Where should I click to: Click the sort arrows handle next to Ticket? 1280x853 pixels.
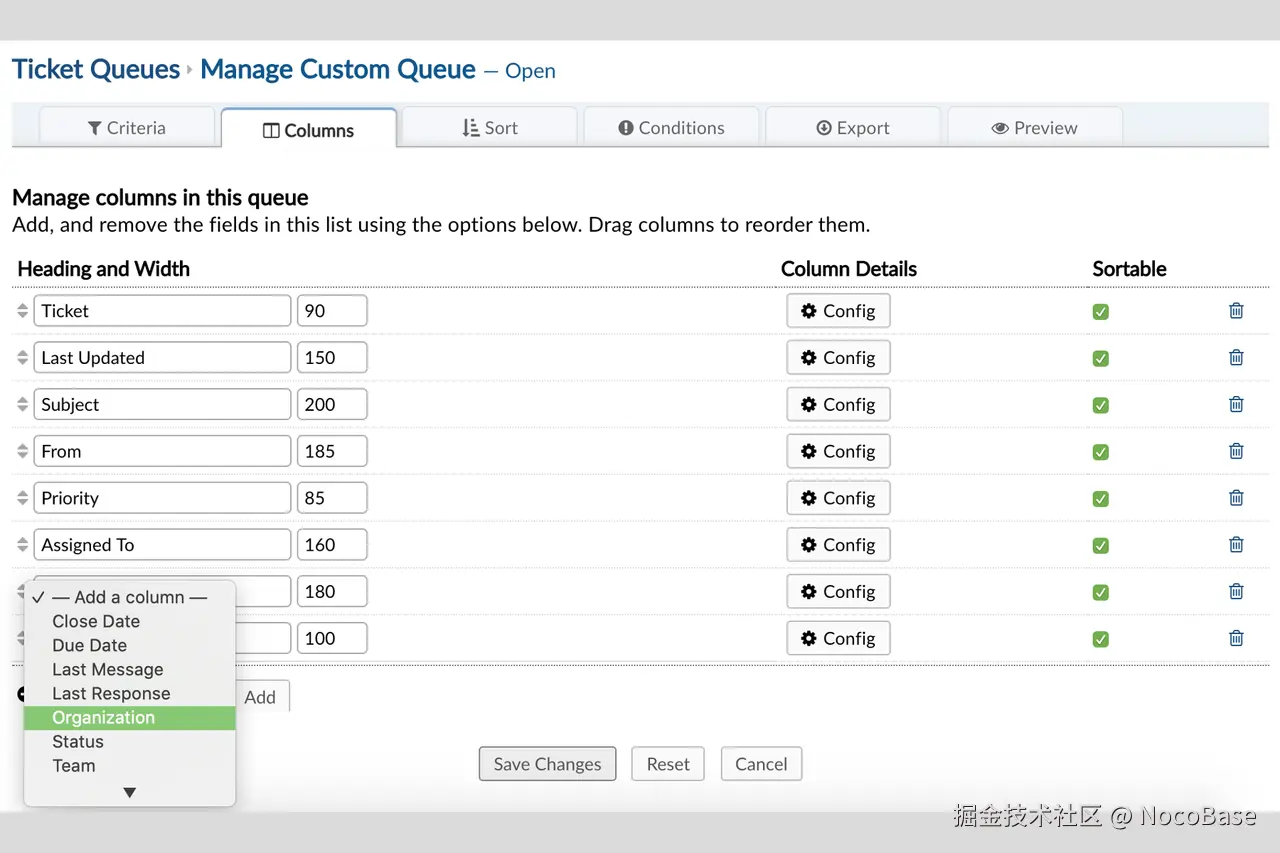click(x=23, y=311)
